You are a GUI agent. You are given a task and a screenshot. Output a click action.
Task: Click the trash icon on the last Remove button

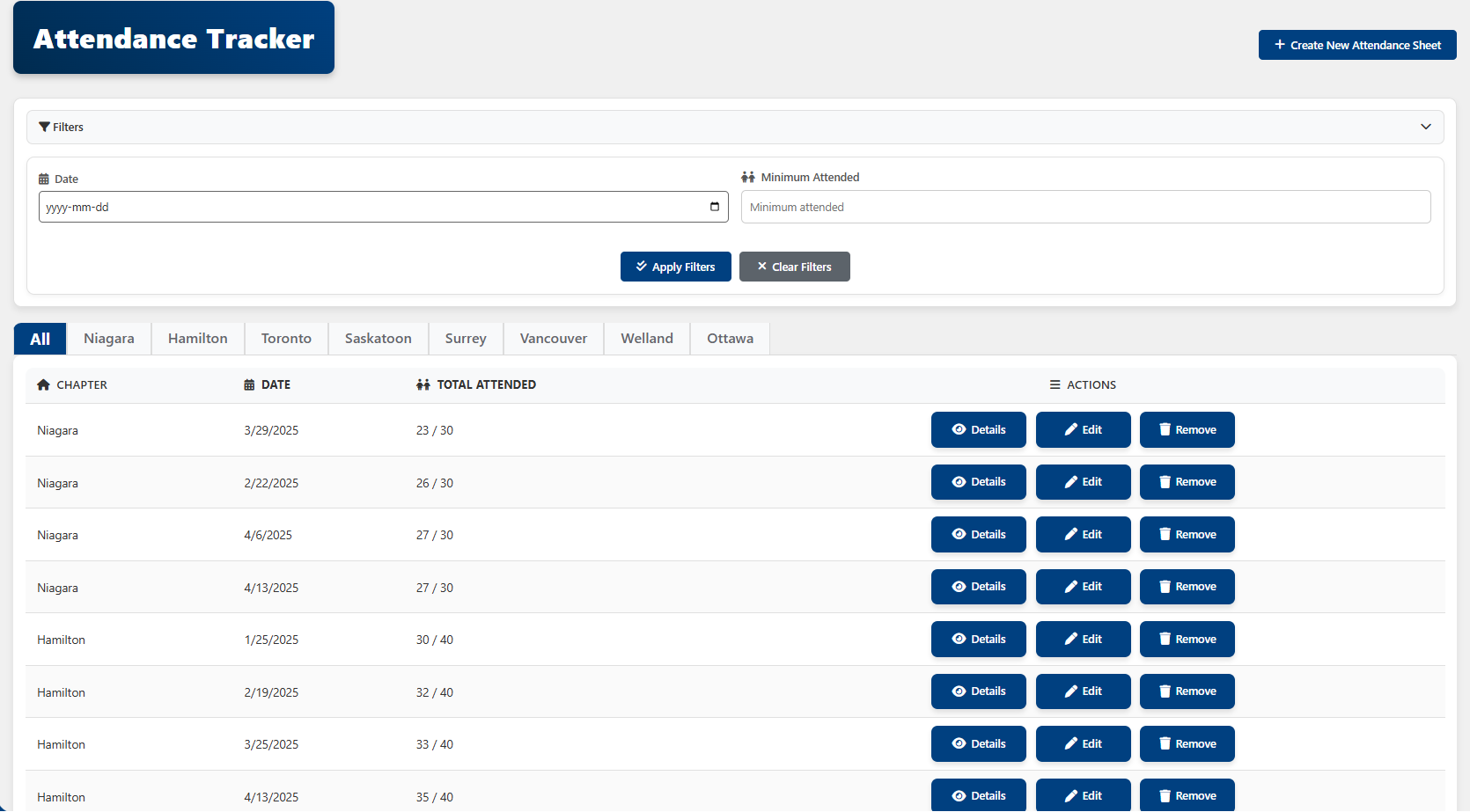click(x=1164, y=794)
